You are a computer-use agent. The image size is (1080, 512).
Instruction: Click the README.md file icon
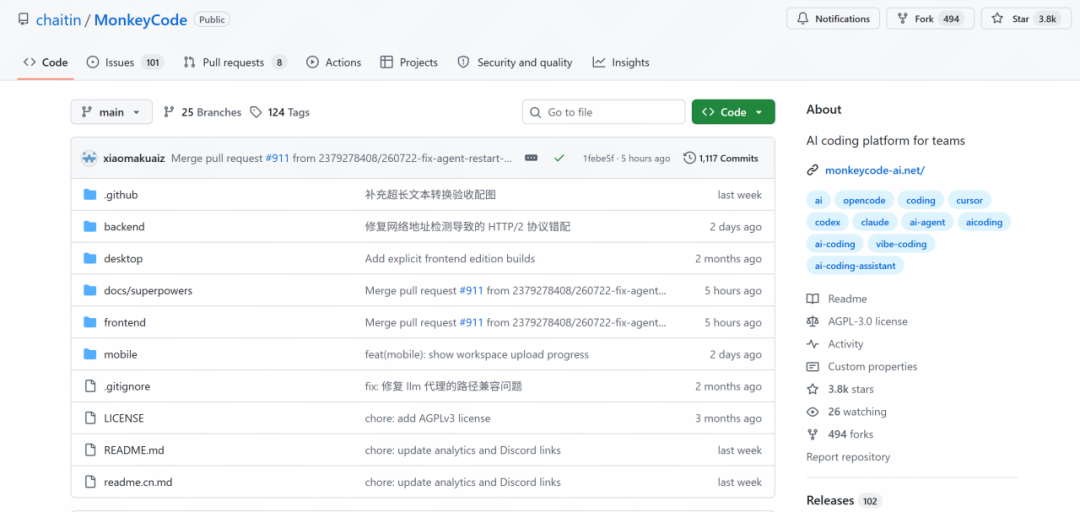click(x=90, y=450)
